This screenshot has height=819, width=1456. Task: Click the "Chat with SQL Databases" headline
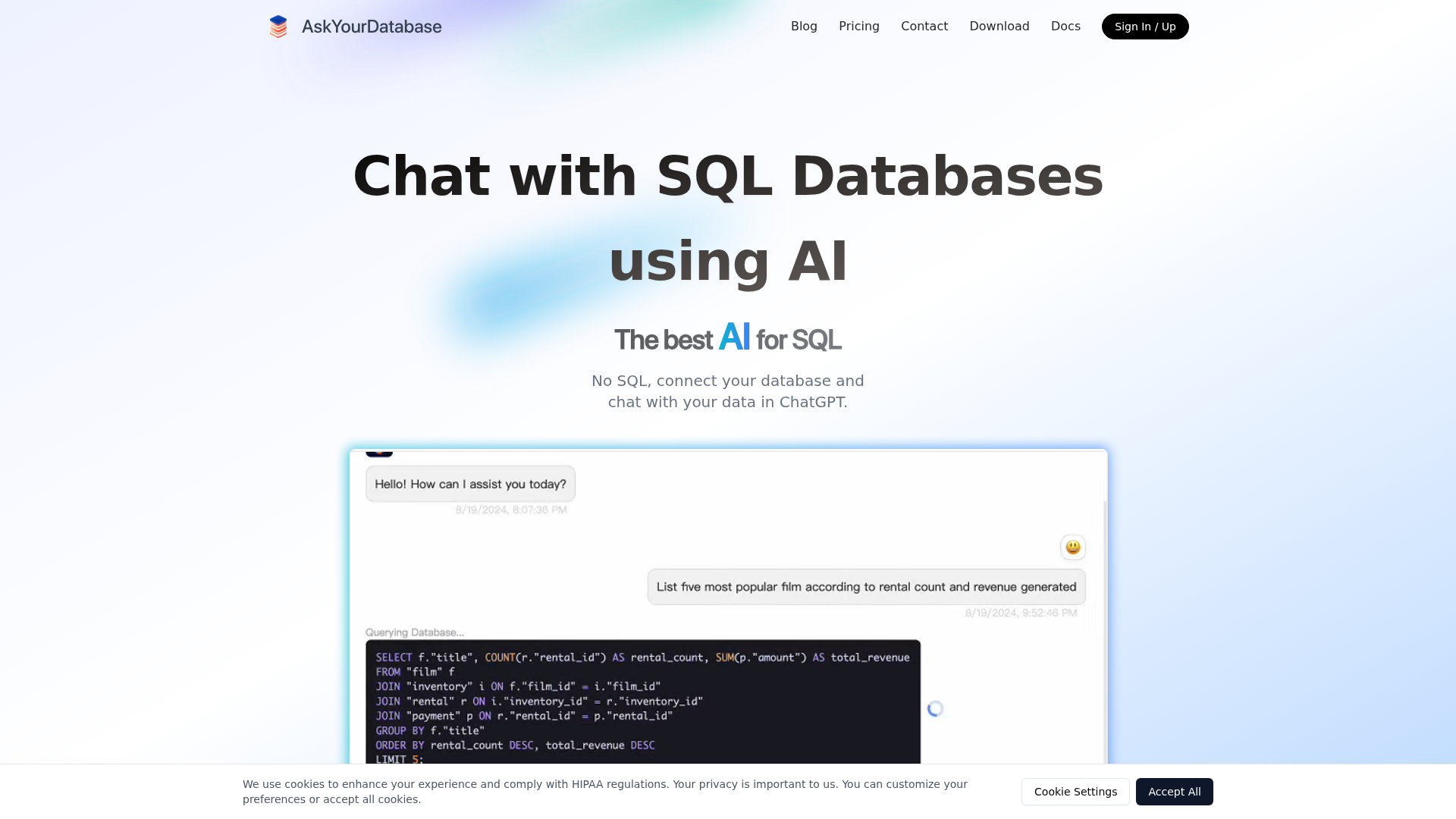pos(727,176)
